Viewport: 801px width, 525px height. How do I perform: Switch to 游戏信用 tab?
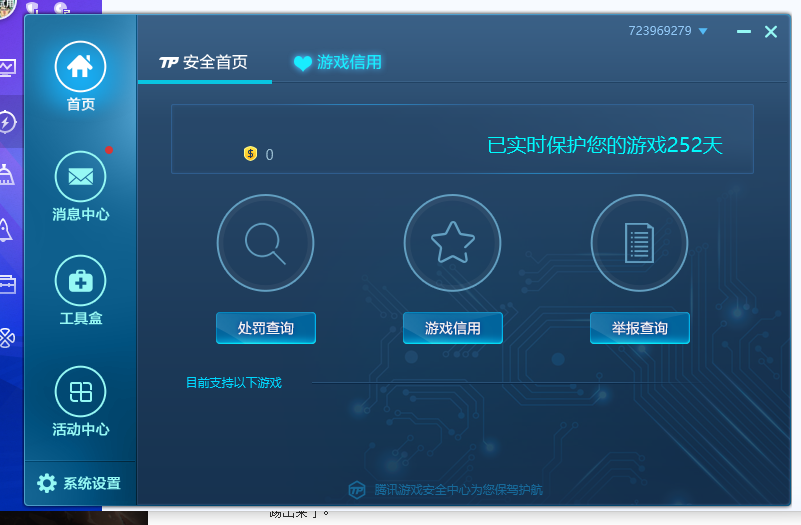point(338,63)
